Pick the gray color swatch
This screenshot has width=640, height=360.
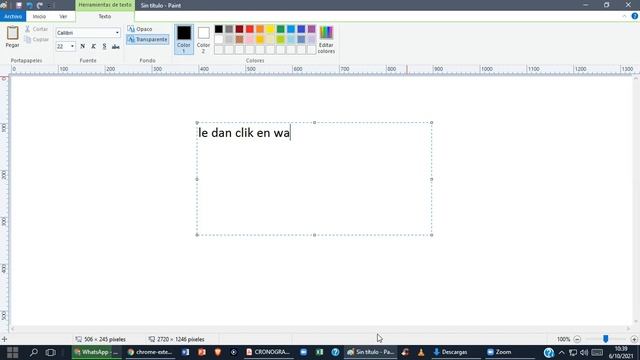(x=229, y=29)
